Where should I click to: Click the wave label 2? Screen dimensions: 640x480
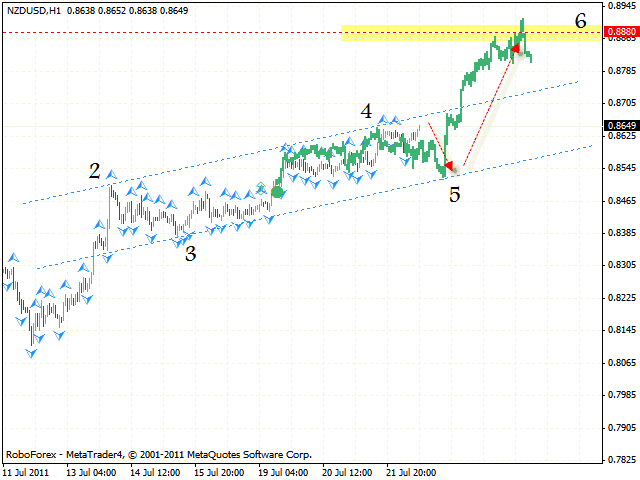pos(94,171)
